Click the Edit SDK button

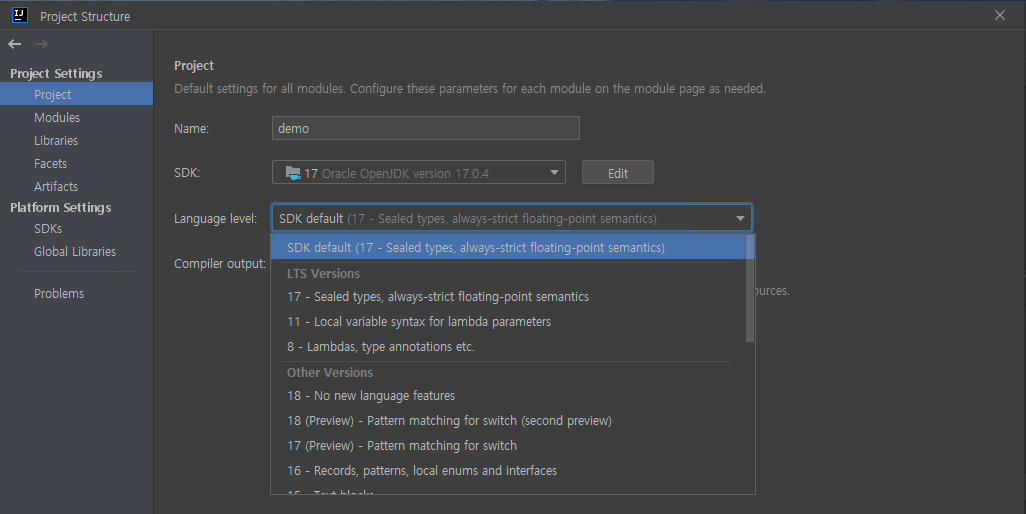click(x=618, y=173)
